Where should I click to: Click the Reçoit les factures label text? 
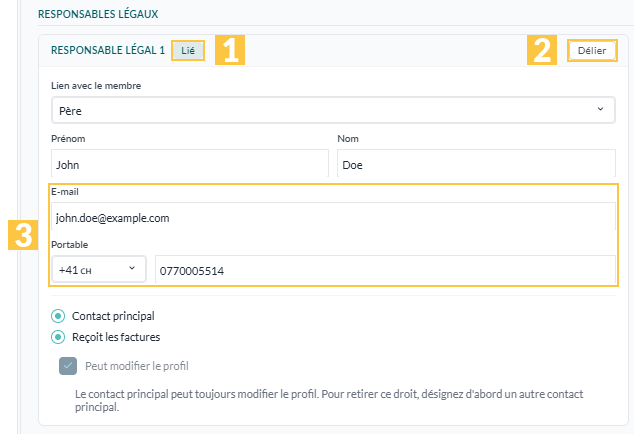pyautogui.click(x=116, y=337)
